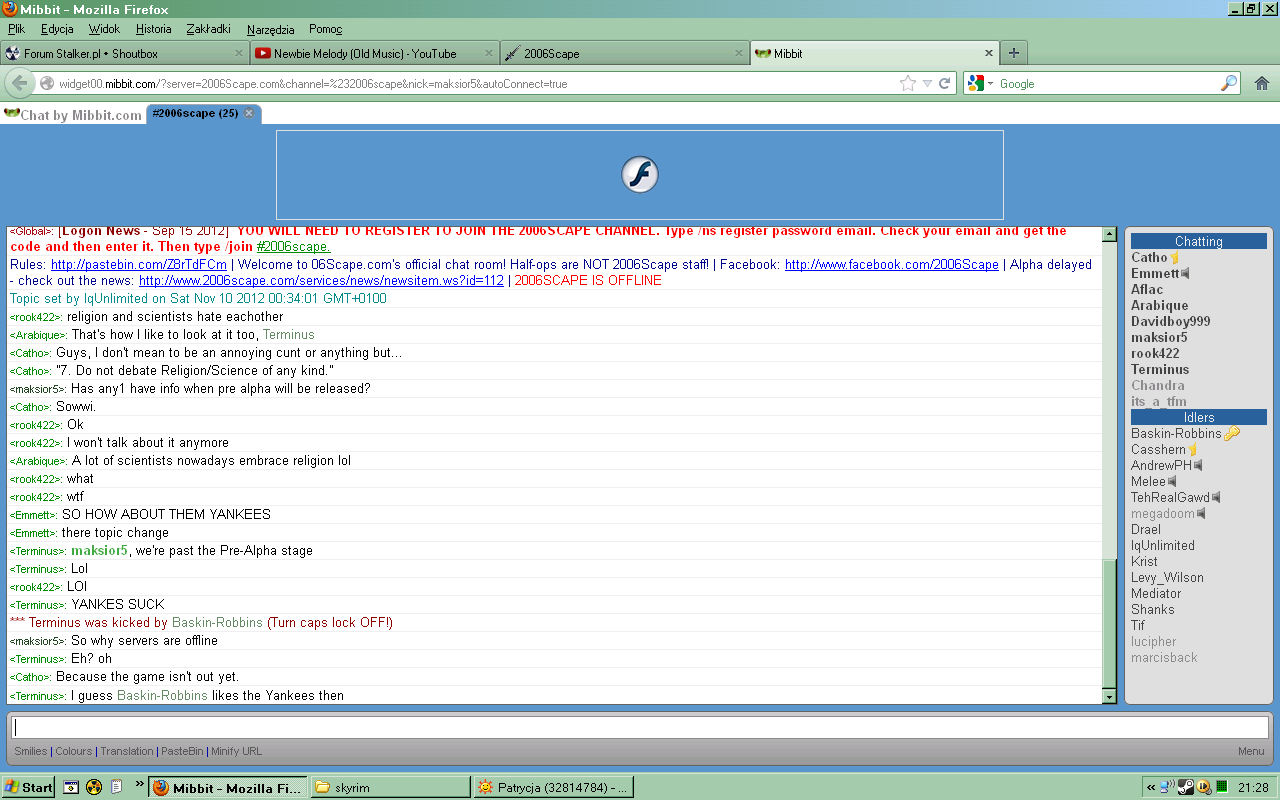Image resolution: width=1280 pixels, height=800 pixels.
Task: Select user IqUnlimited in Idlers list
Action: [1163, 545]
